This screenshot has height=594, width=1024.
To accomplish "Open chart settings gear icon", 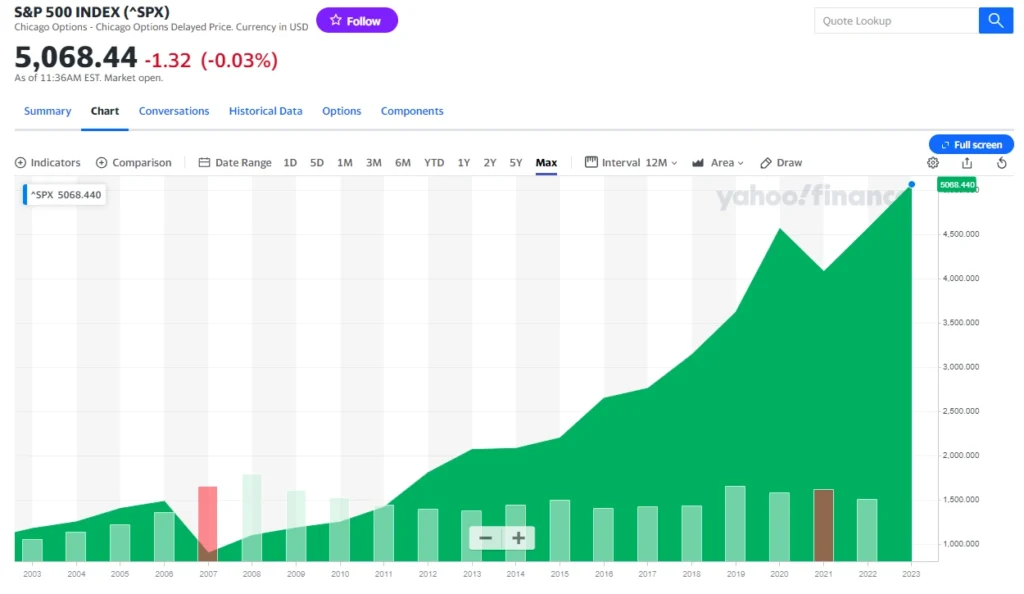I will [933, 163].
